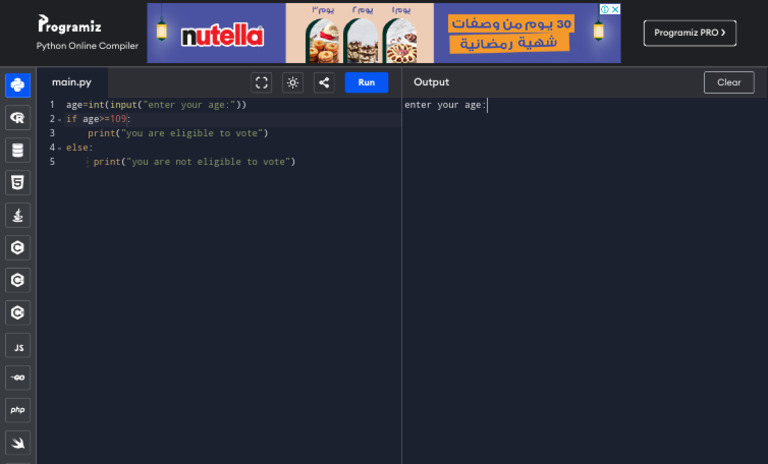Switch to the JS compiler

coord(17,345)
